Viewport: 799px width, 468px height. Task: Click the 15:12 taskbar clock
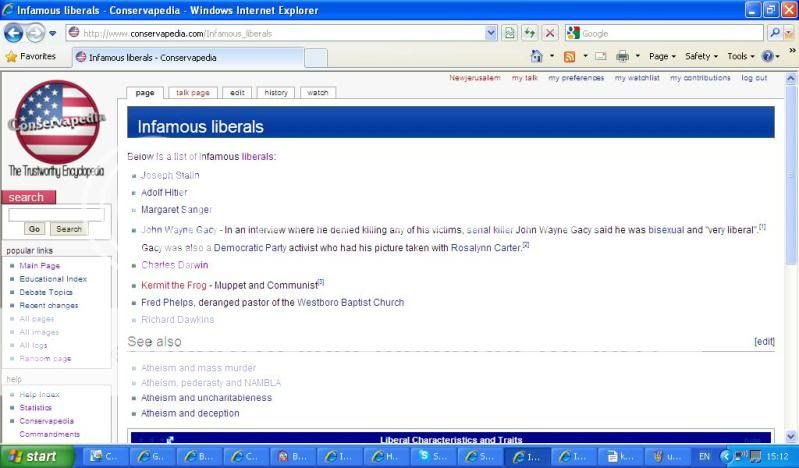coord(778,456)
